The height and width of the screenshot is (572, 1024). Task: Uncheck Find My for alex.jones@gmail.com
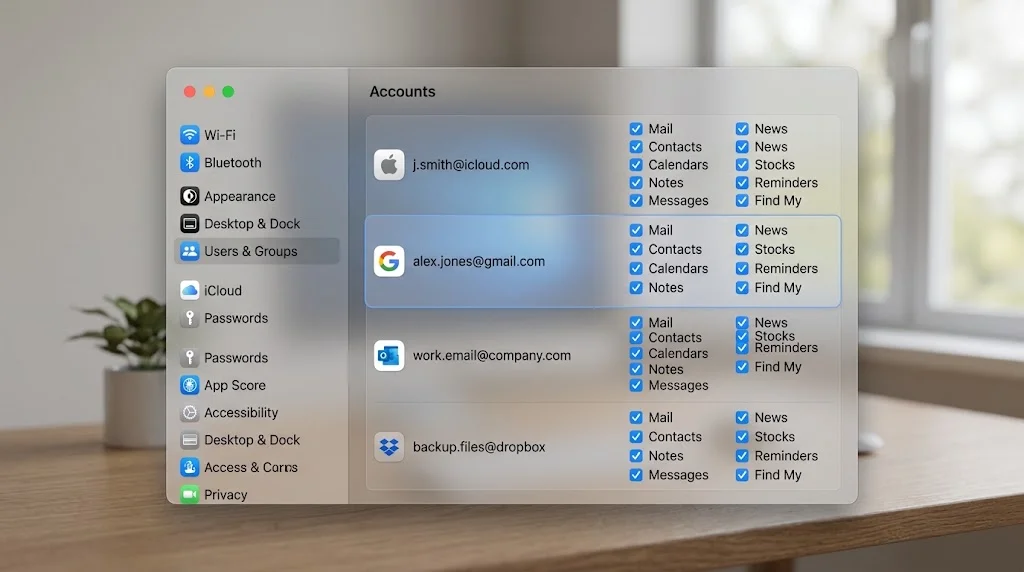point(742,287)
